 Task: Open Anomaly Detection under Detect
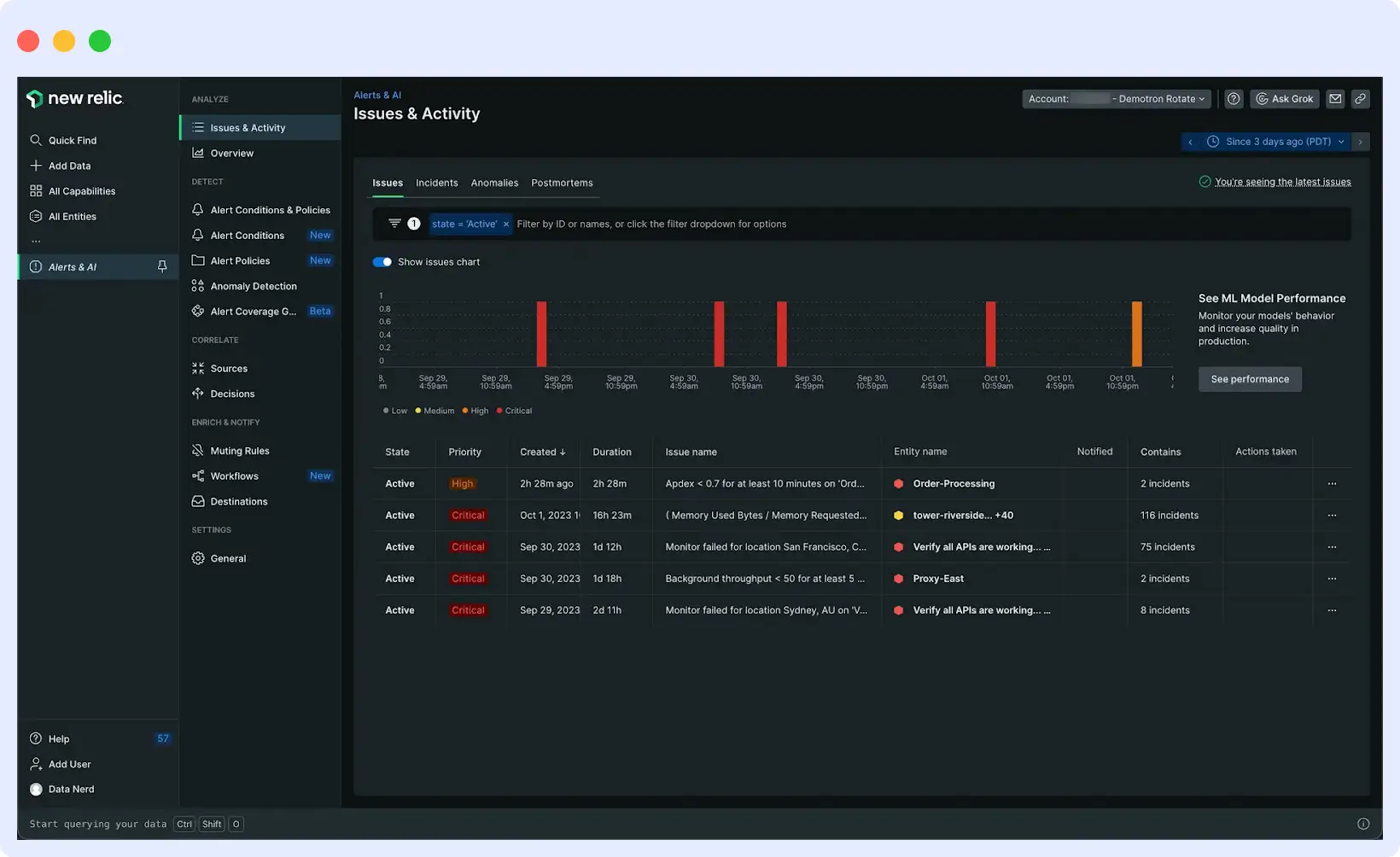click(254, 285)
